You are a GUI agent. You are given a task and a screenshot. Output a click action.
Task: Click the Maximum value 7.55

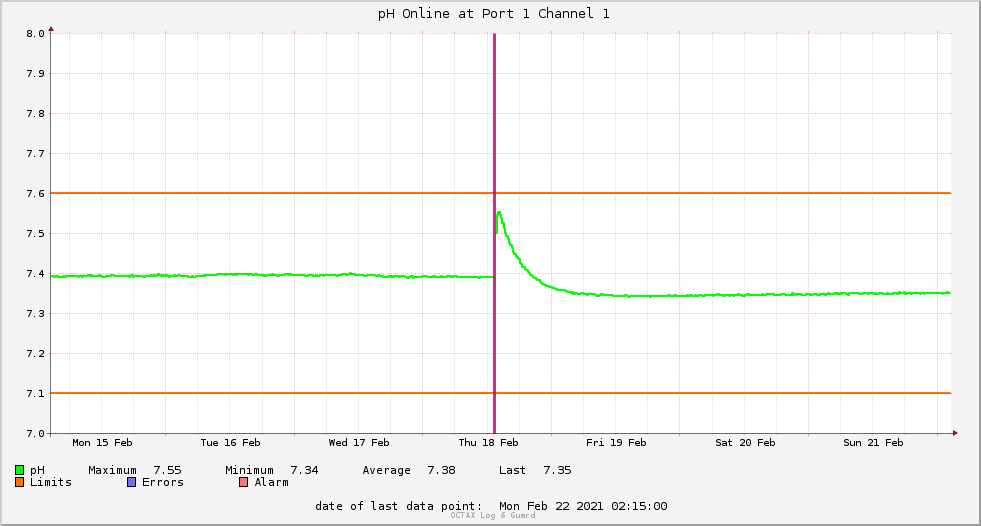(x=167, y=470)
